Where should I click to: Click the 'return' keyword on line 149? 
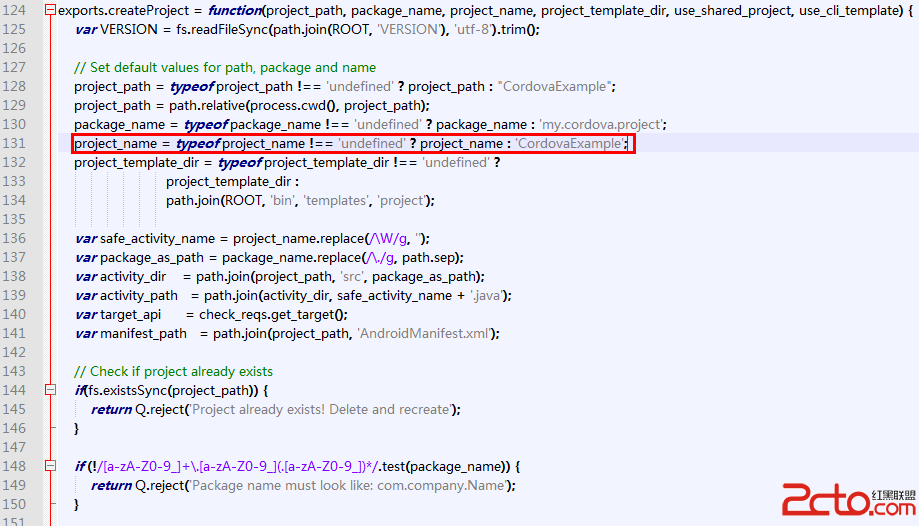pos(111,486)
